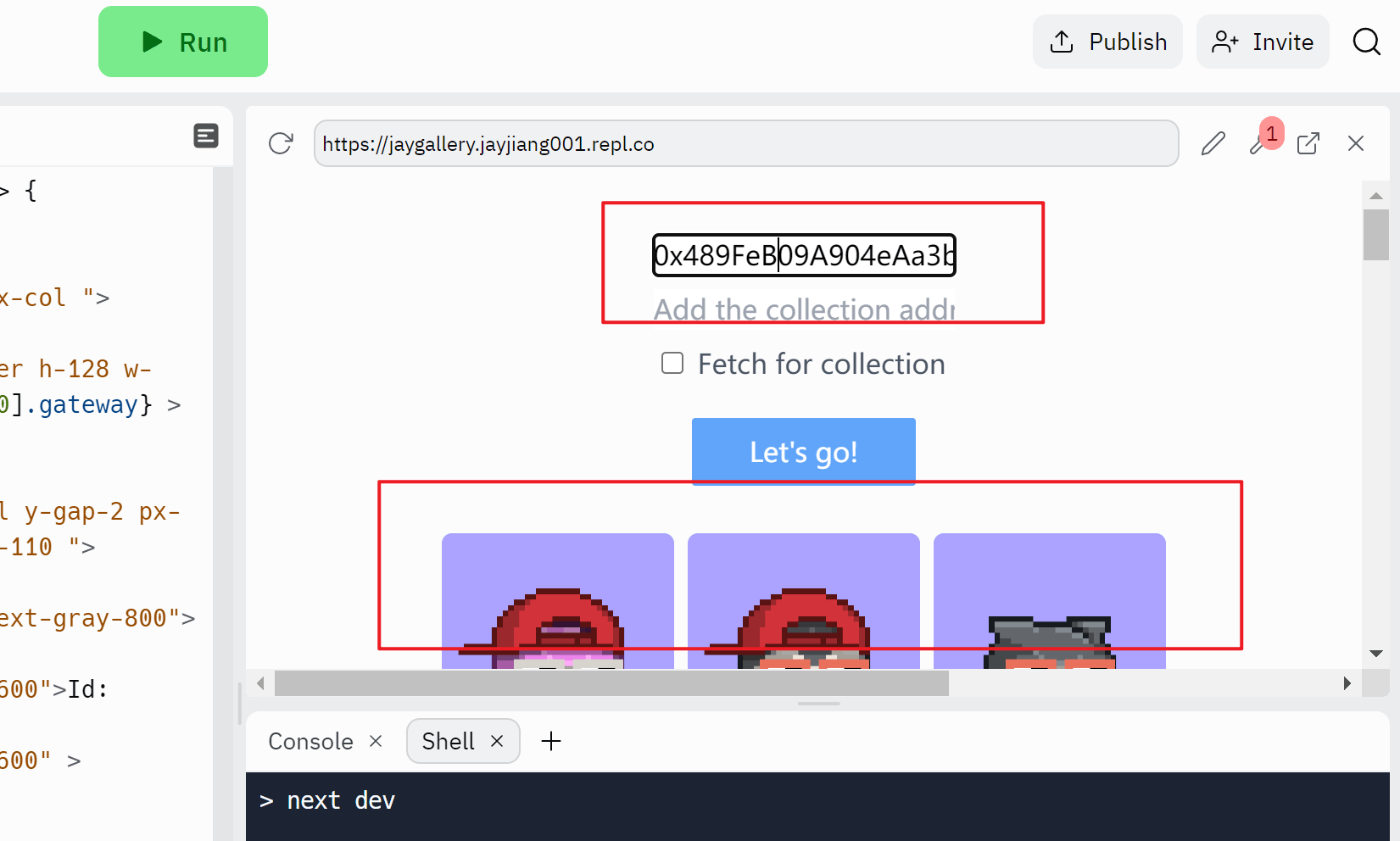The width and height of the screenshot is (1400, 841).
Task: Open the third NFT card with gray hat
Action: (x=1050, y=601)
